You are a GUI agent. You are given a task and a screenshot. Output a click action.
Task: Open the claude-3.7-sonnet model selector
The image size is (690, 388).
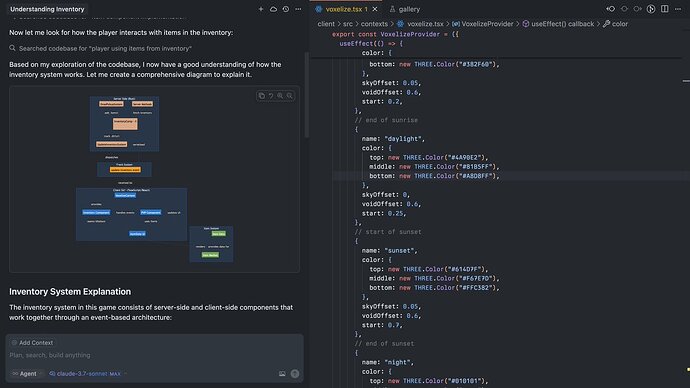pyautogui.click(x=88, y=373)
